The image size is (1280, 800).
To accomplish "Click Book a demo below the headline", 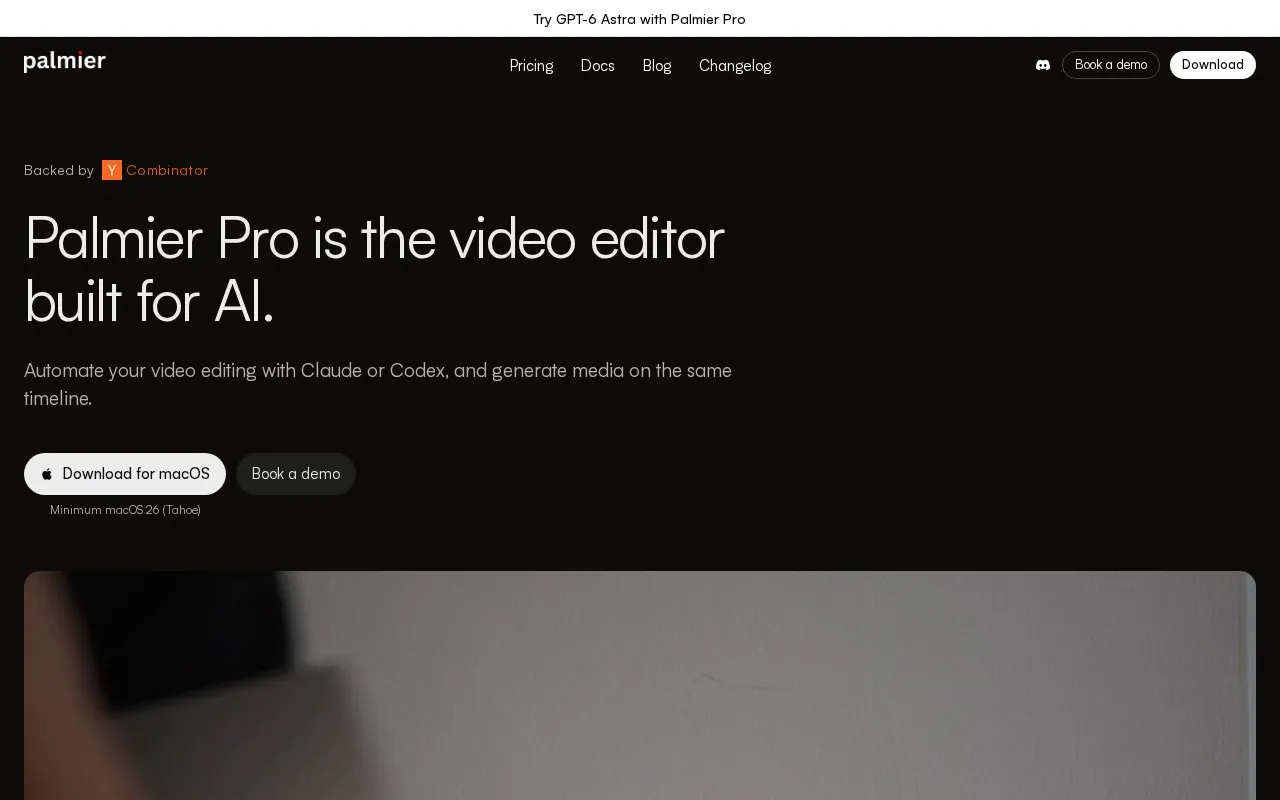I will click(x=296, y=474).
